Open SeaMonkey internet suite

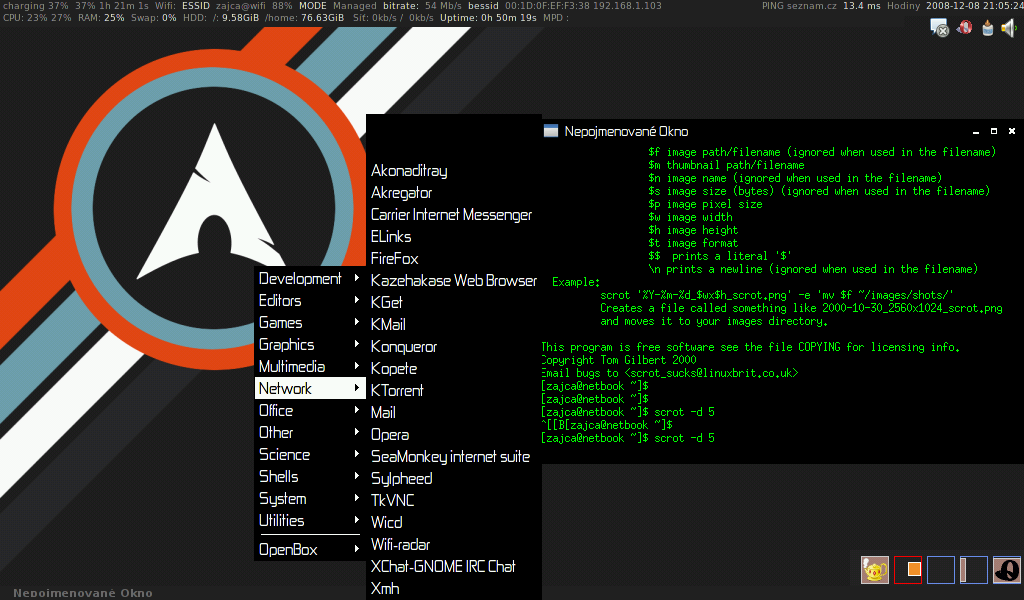(454, 456)
